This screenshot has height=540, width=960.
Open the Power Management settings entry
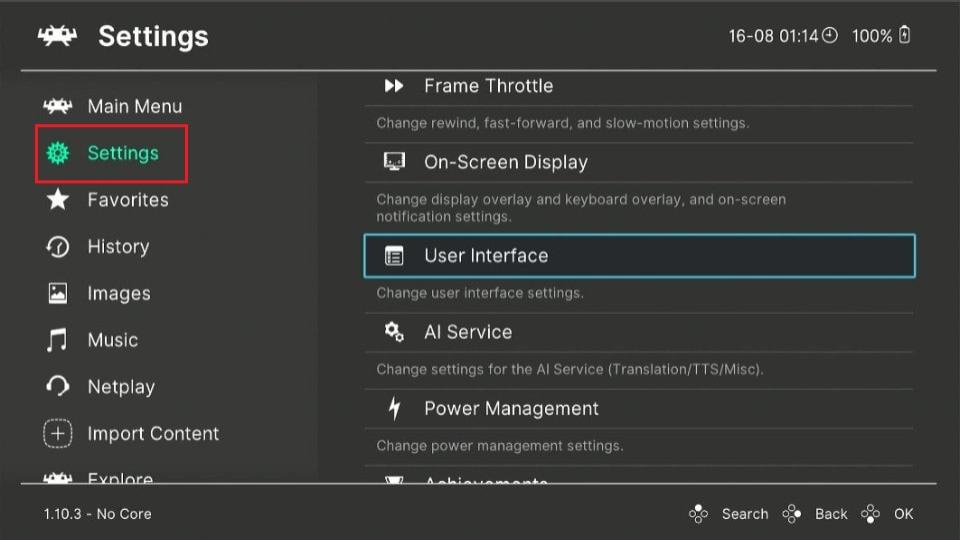coord(639,408)
